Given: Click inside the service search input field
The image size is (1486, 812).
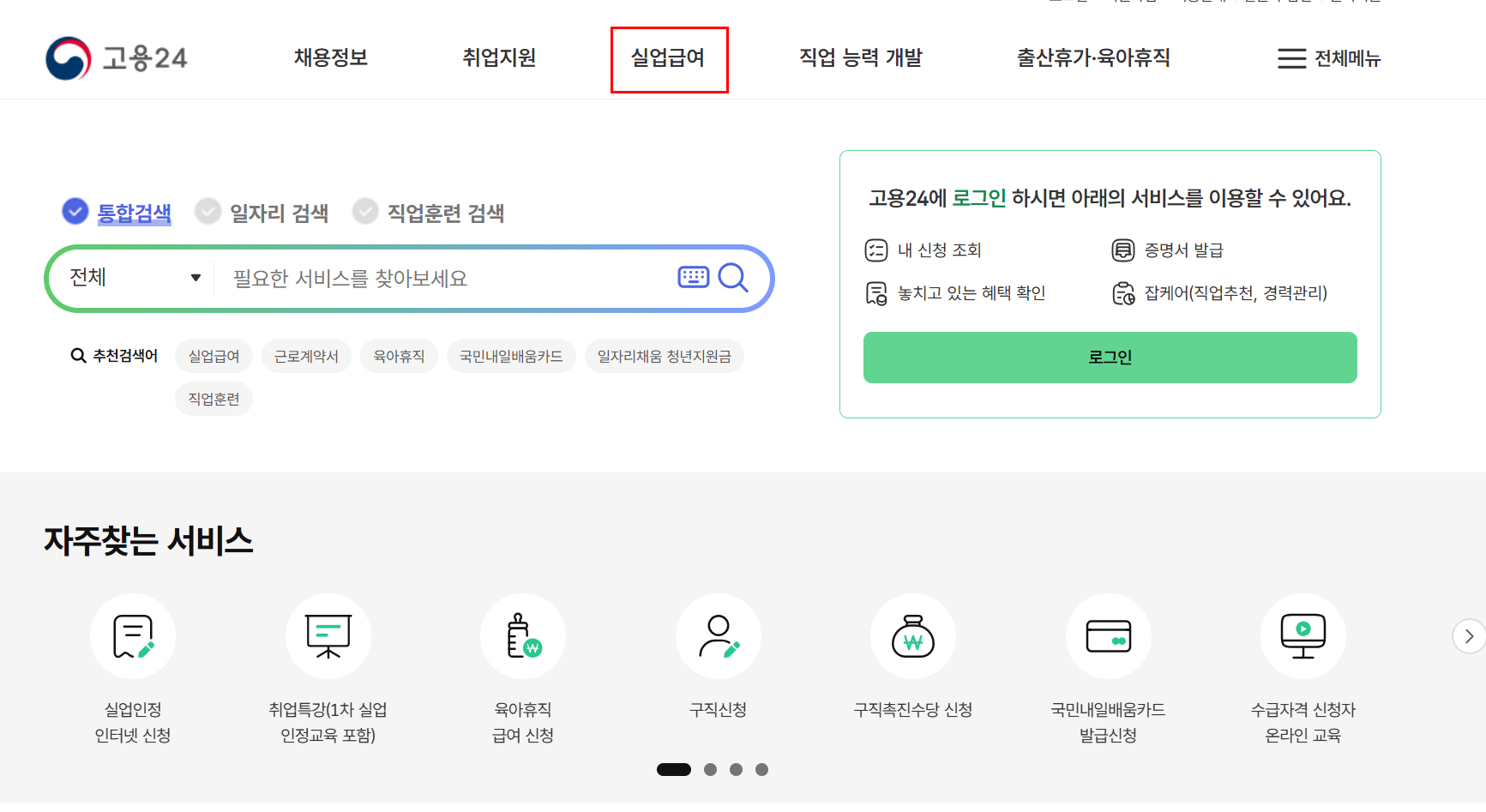Looking at the screenshot, I should tap(429, 278).
